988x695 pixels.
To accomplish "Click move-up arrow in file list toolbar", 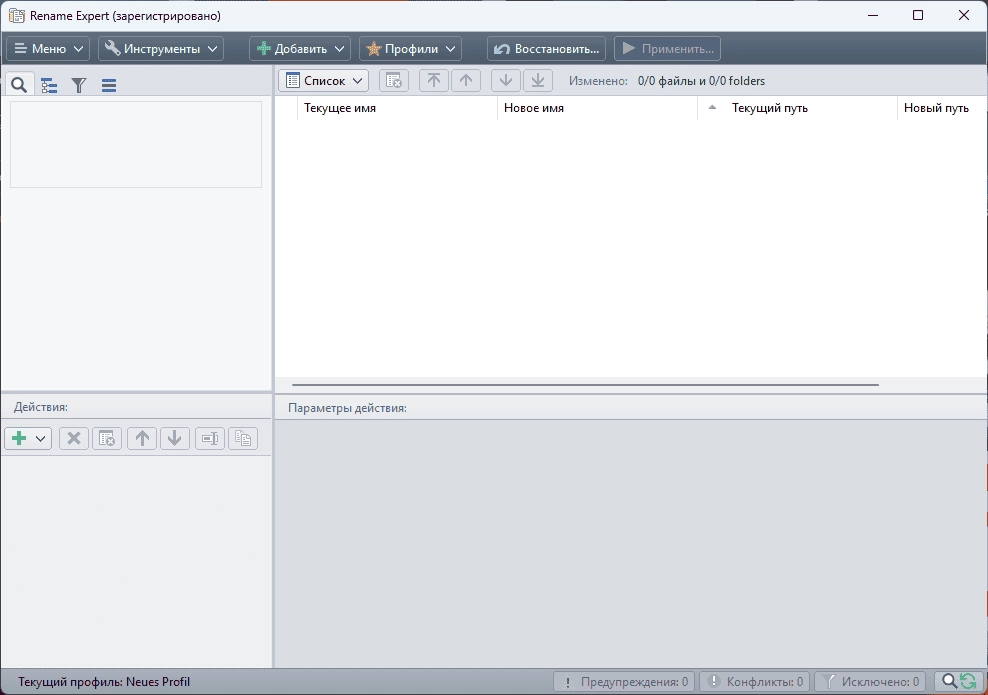I will click(466, 81).
